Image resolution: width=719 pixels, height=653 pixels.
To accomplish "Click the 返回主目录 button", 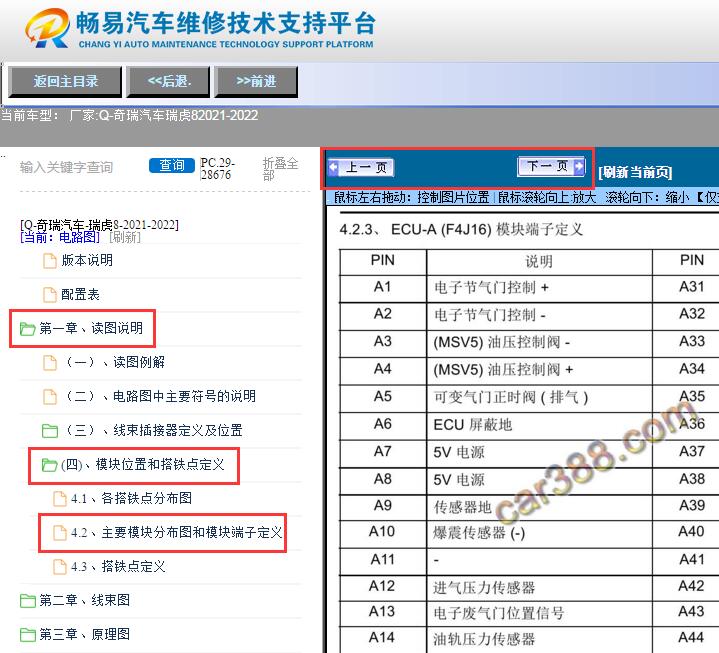I will (65, 82).
